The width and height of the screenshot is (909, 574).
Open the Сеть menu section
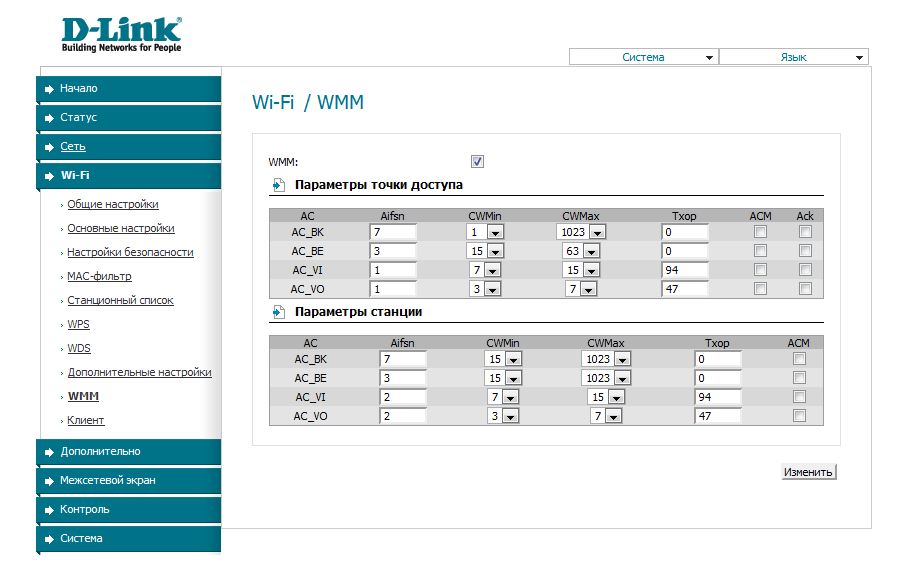(129, 147)
